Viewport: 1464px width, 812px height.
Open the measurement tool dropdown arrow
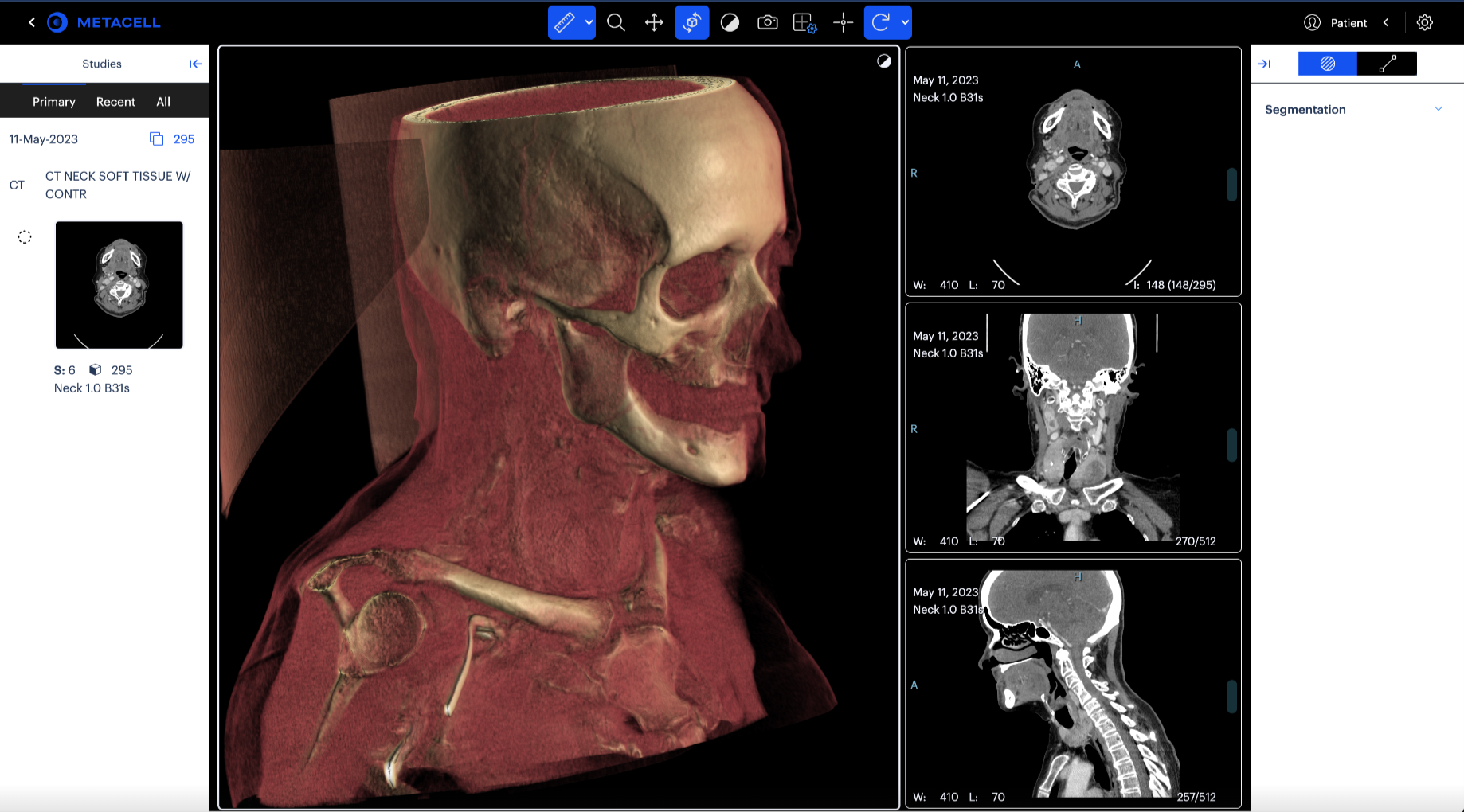(589, 23)
